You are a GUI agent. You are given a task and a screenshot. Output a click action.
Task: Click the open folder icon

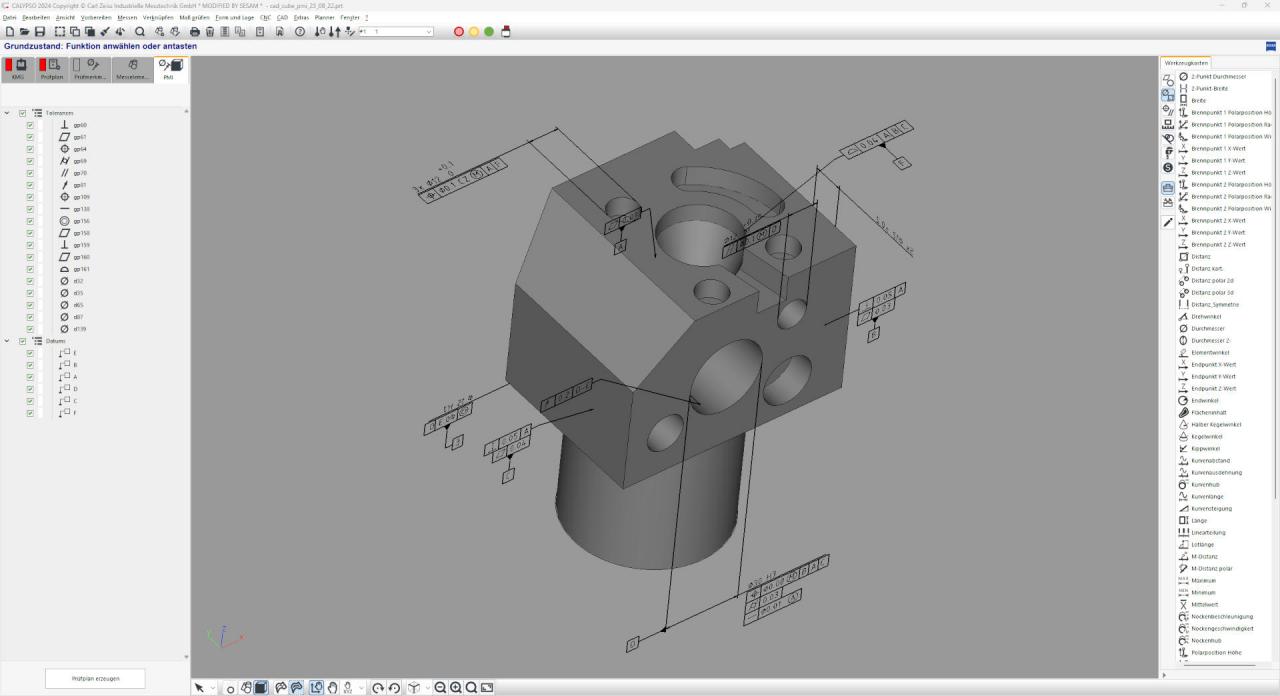24,32
